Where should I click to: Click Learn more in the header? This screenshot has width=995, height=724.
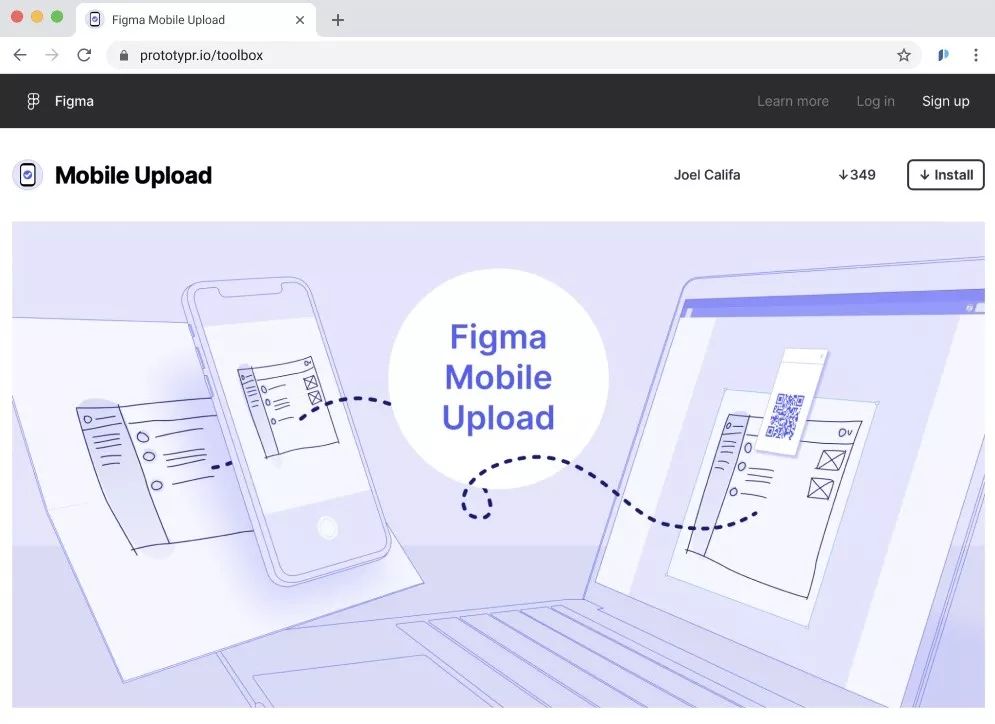793,101
